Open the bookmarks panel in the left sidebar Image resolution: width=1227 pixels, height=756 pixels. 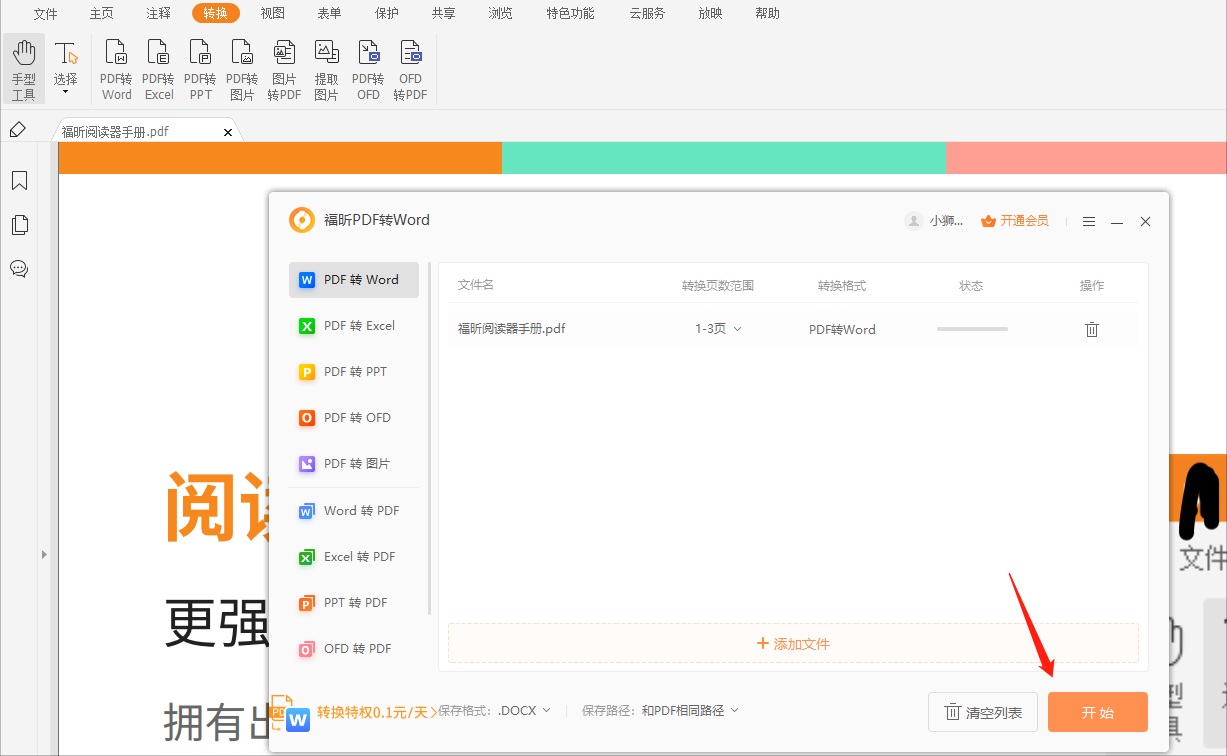tap(20, 180)
